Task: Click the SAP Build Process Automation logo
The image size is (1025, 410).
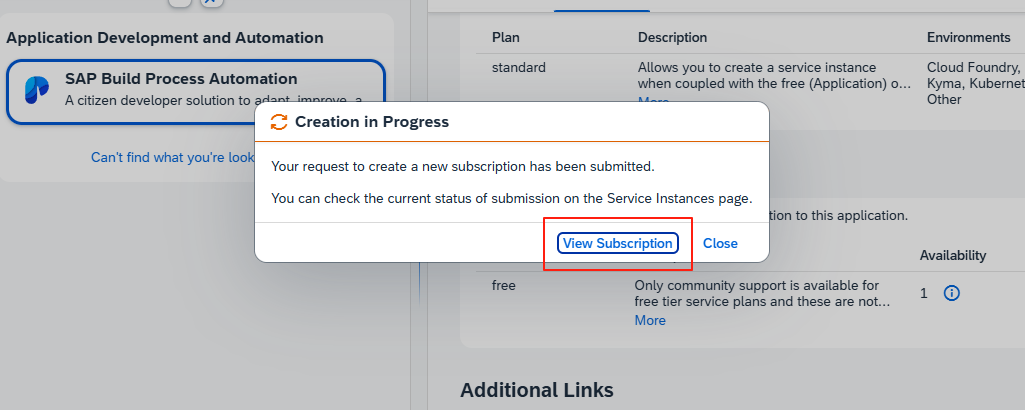Action: (x=37, y=90)
